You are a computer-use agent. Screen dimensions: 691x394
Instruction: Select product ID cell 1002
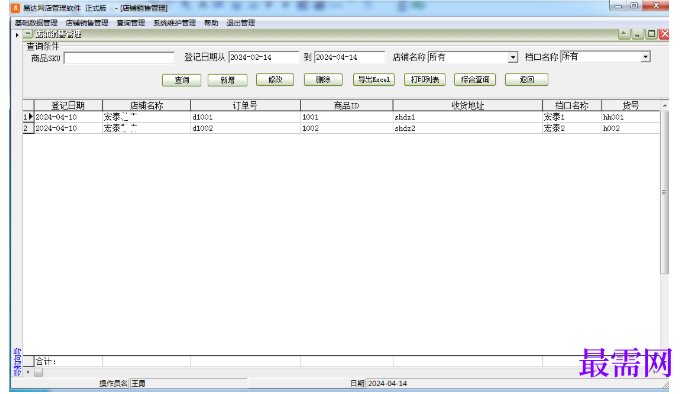tap(347, 128)
